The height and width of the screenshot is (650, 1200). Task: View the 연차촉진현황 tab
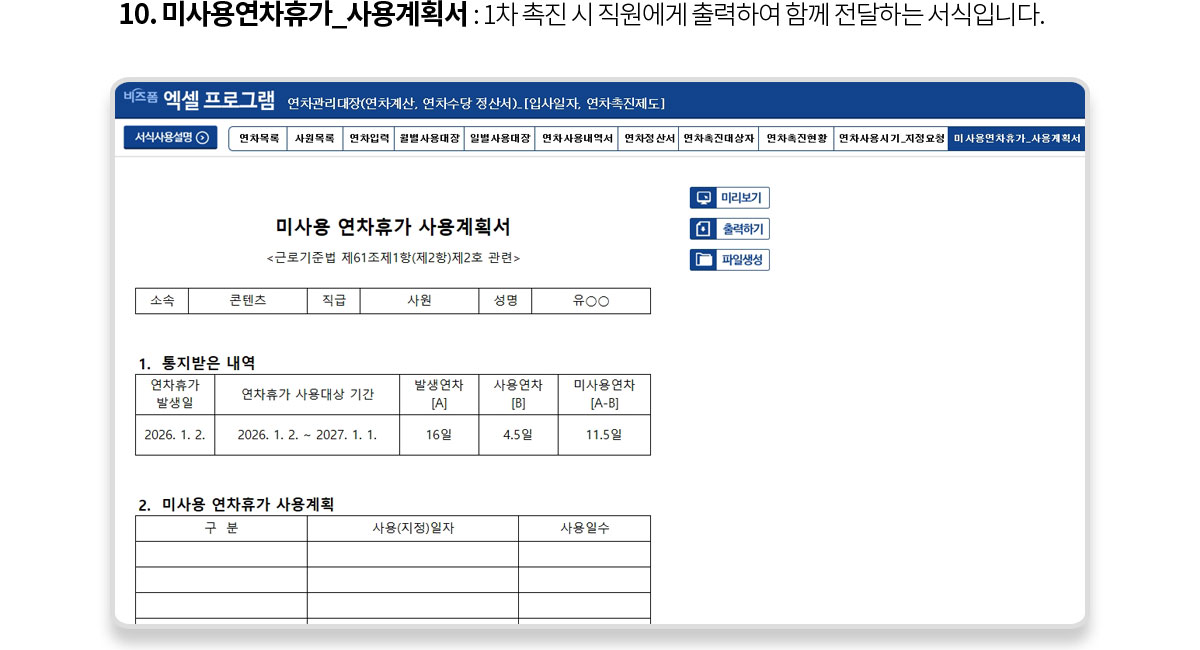[x=796, y=139]
